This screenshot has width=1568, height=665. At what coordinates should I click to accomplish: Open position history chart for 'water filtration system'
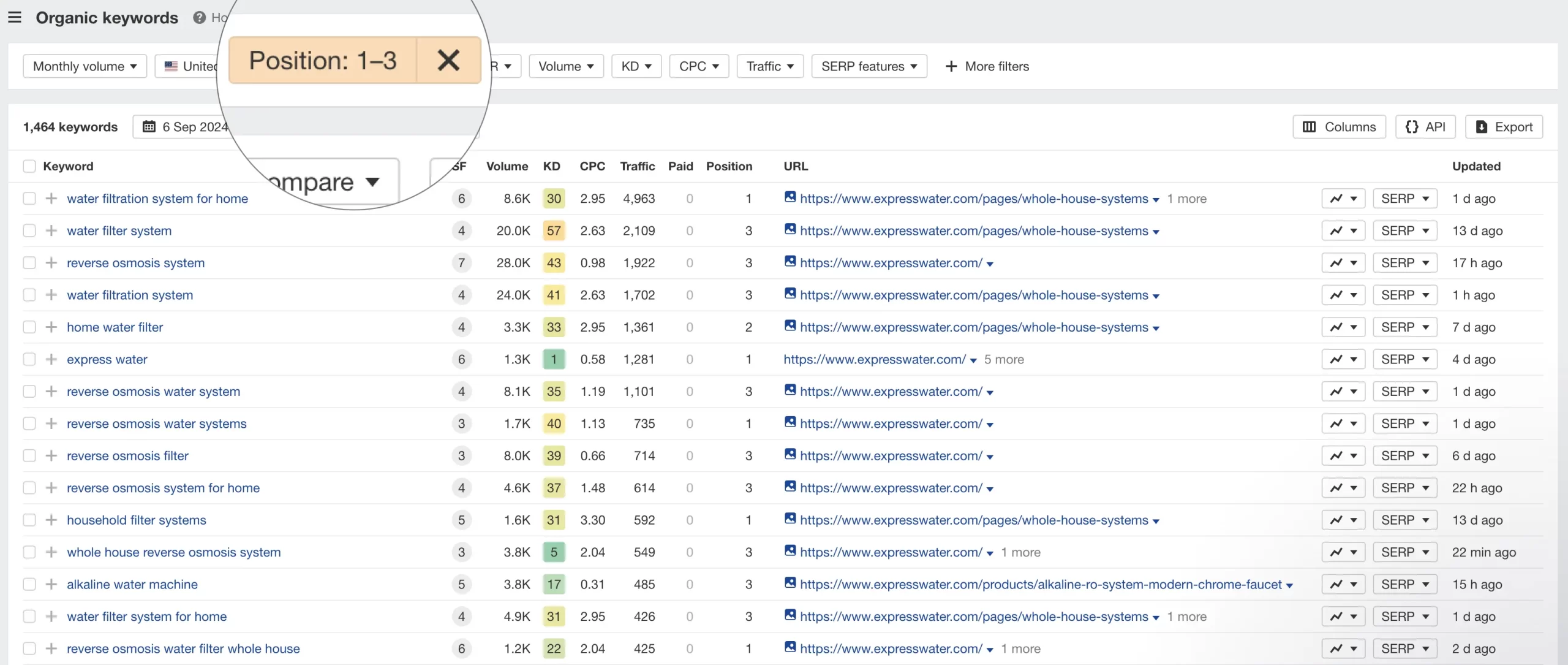1343,295
